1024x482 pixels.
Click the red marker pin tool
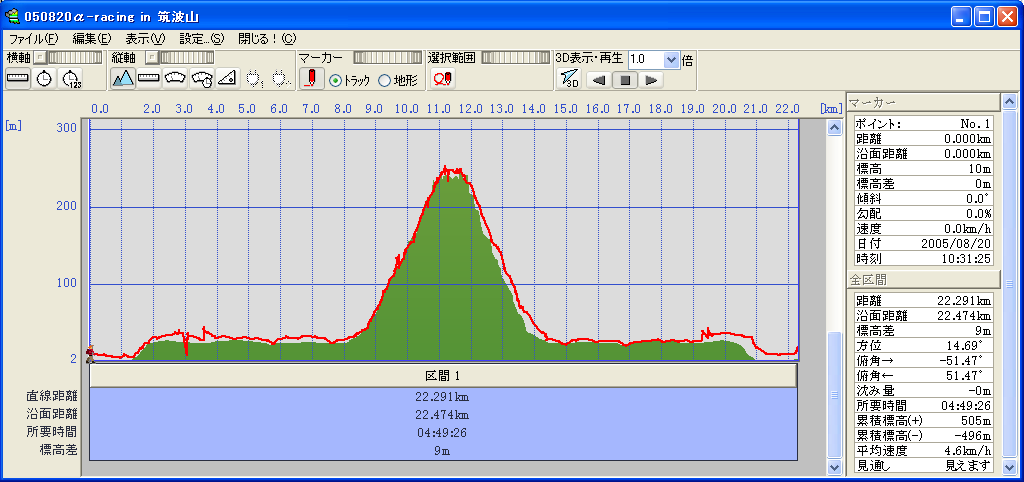pos(311,79)
